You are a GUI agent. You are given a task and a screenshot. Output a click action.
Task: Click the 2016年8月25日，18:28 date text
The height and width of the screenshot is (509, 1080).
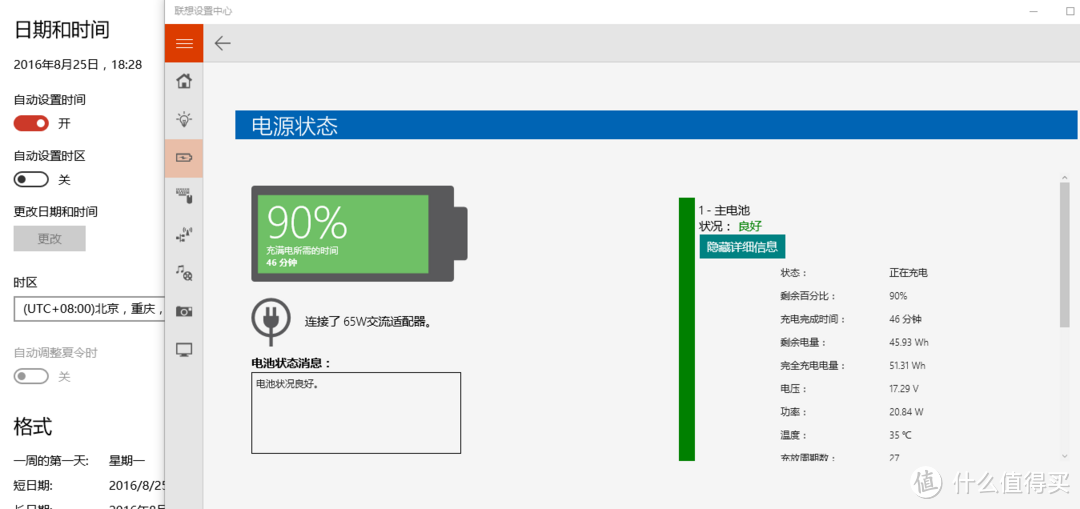[78, 65]
